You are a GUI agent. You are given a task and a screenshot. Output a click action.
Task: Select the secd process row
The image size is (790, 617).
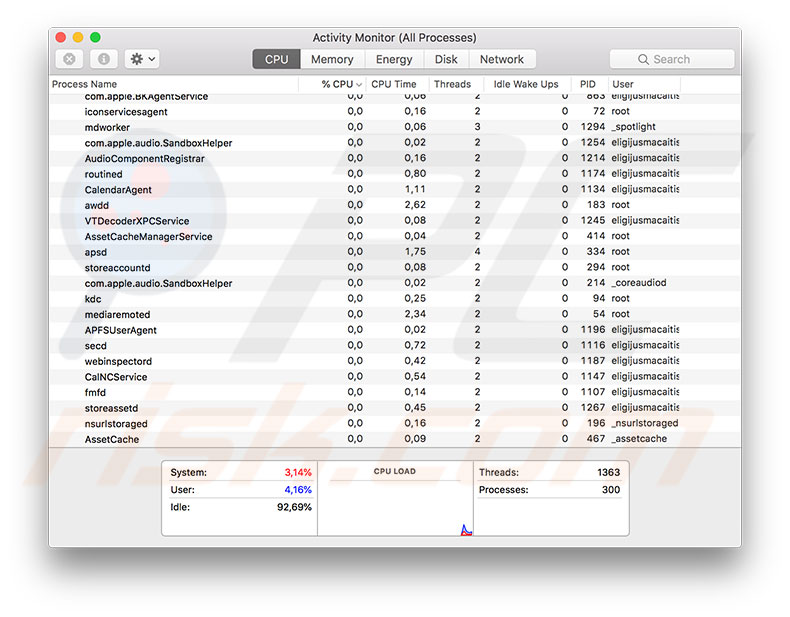pos(395,346)
